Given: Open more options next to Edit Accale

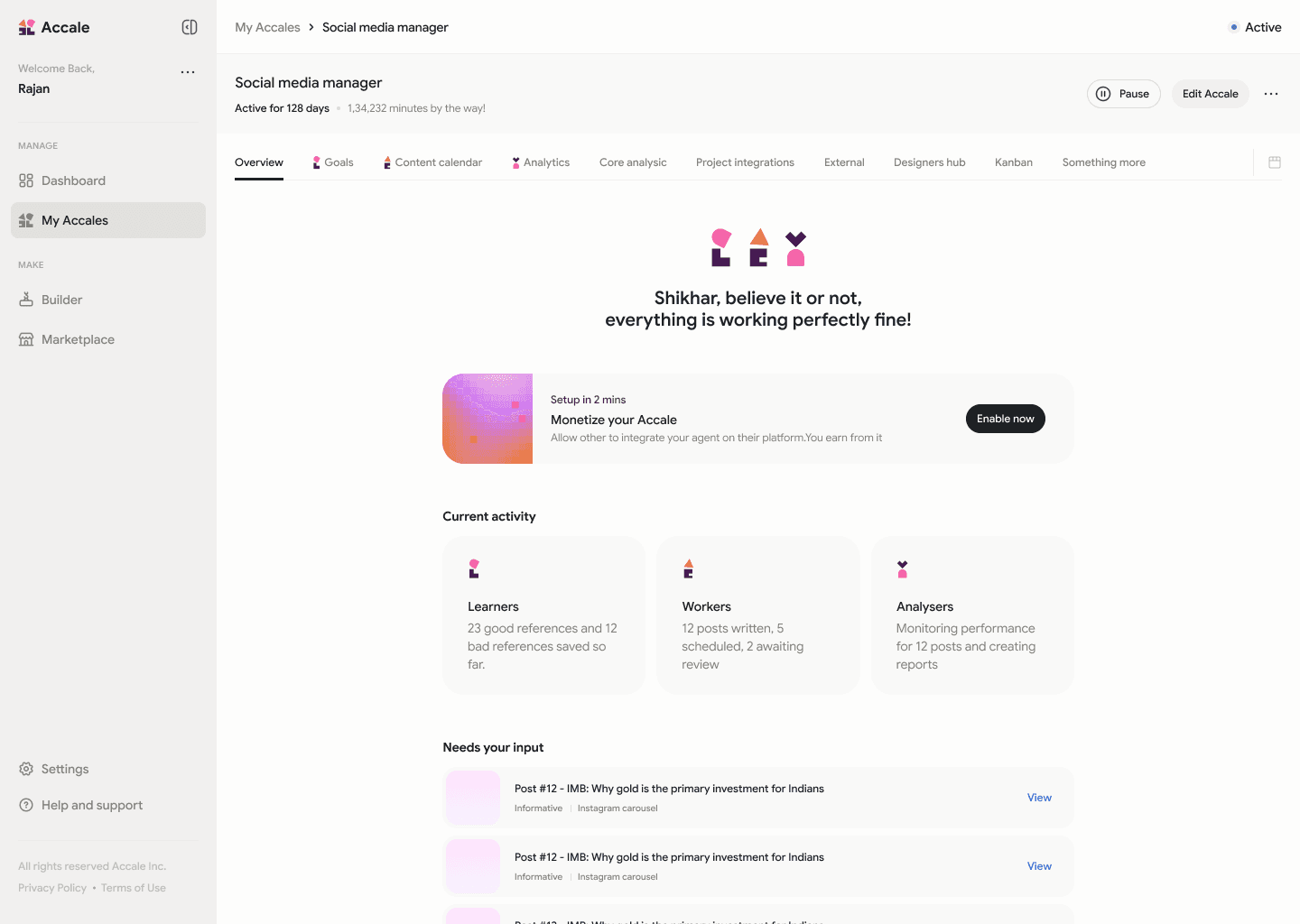Looking at the screenshot, I should (x=1271, y=94).
